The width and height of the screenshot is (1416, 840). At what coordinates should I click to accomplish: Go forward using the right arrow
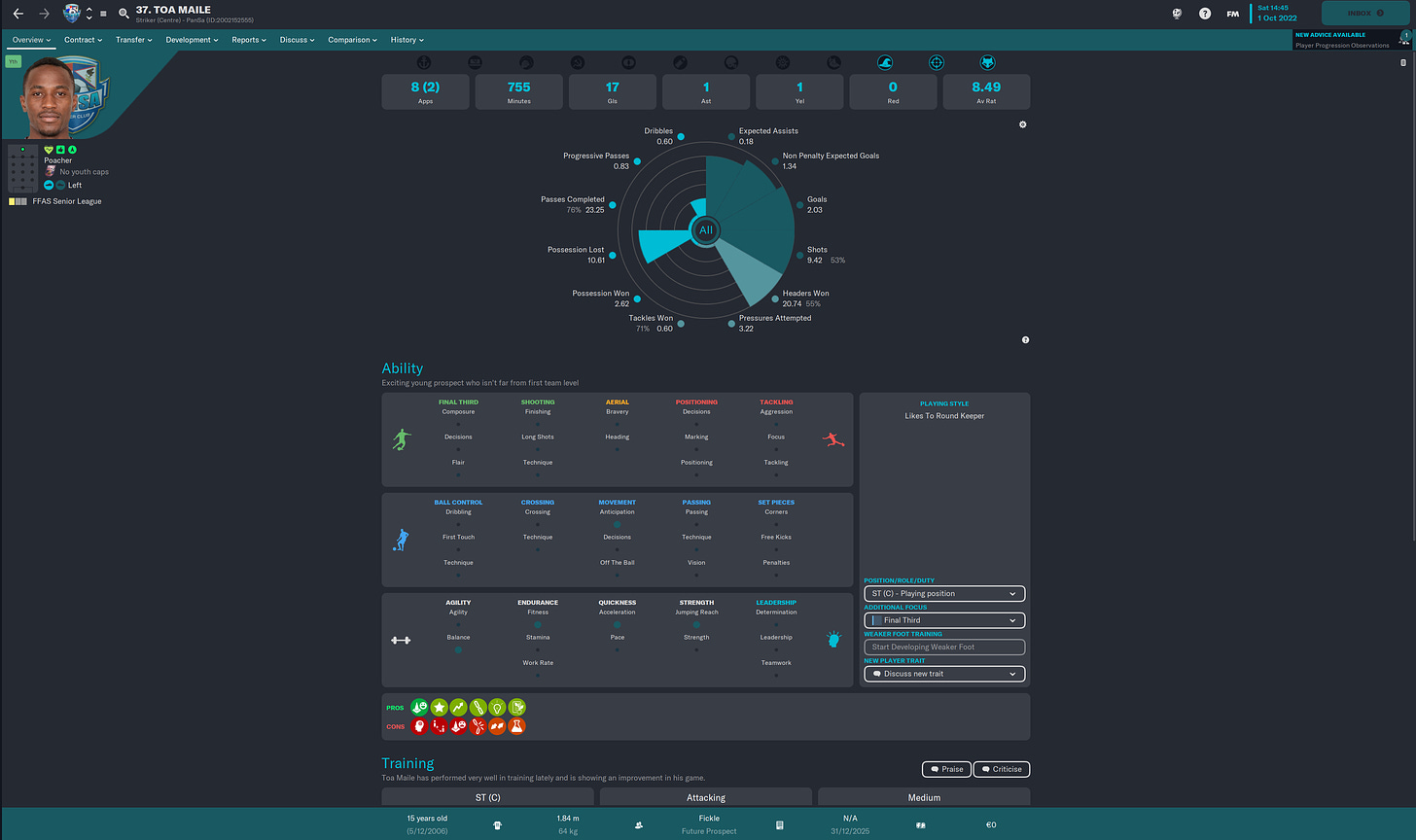(44, 14)
